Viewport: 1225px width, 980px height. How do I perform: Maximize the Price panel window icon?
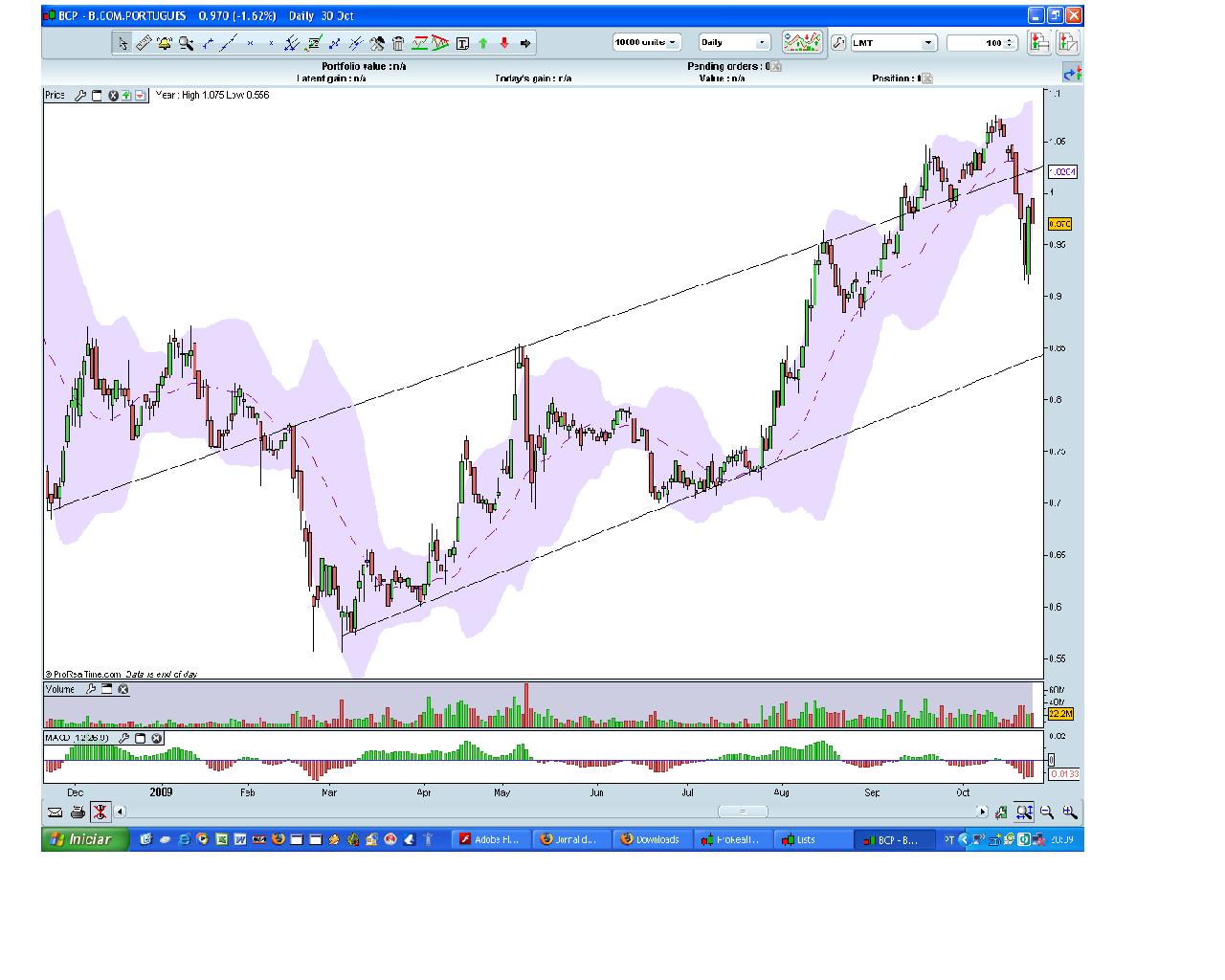97,96
